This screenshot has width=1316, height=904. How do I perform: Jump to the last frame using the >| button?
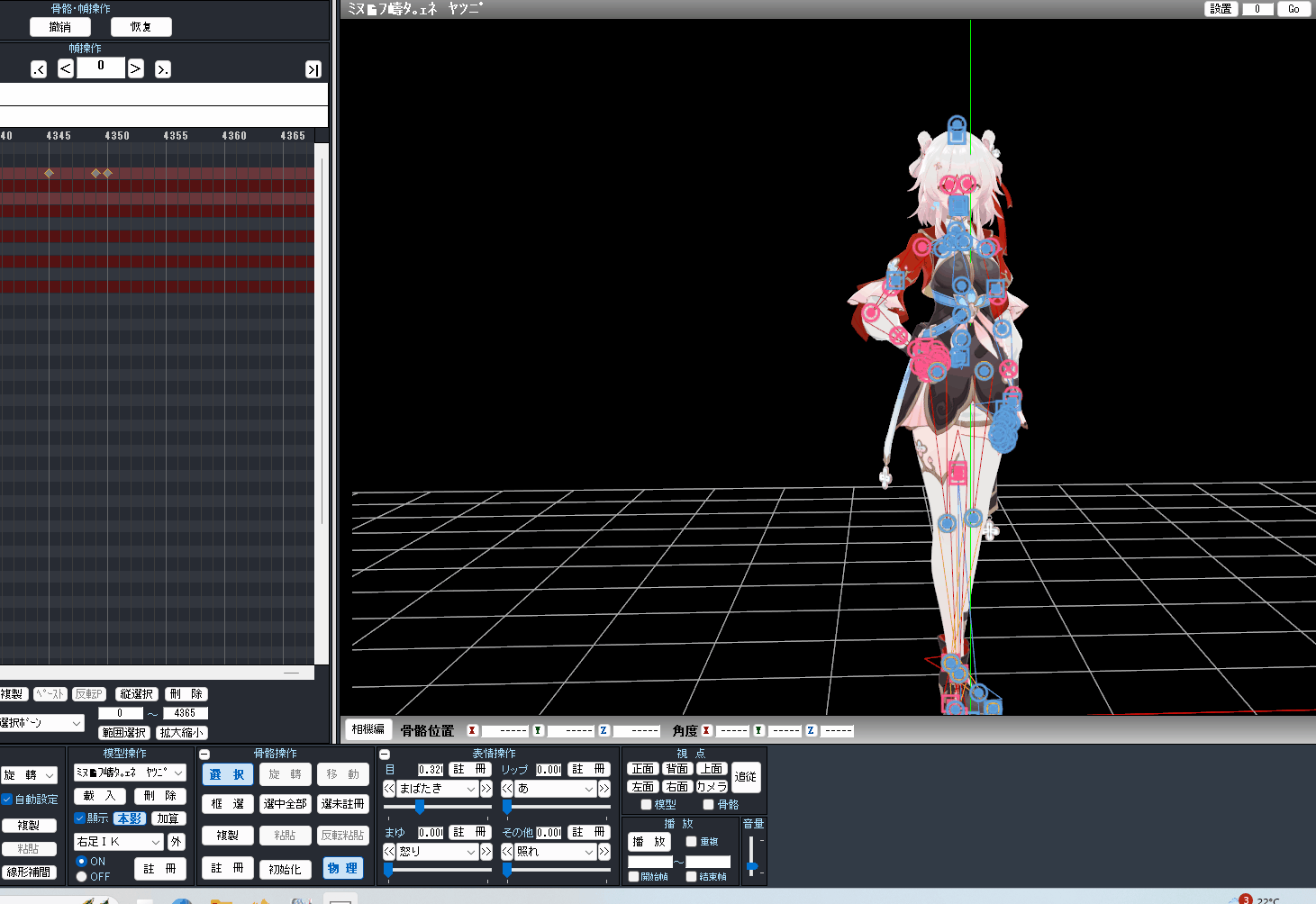tap(313, 68)
